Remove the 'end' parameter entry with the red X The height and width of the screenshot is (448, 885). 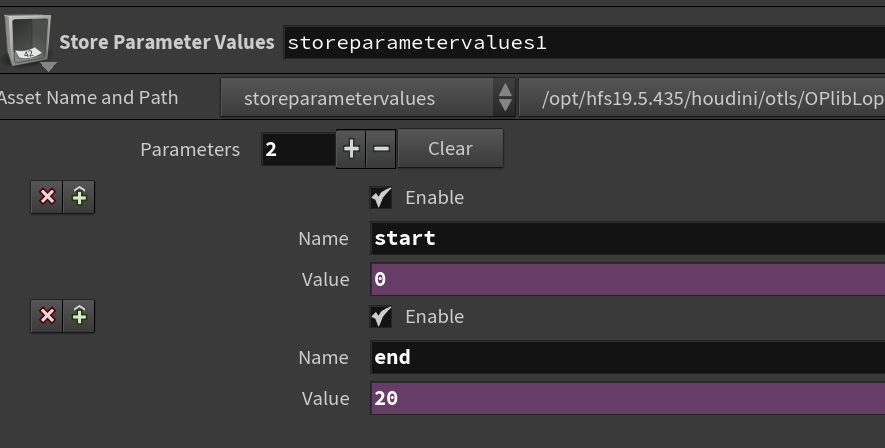tap(47, 316)
